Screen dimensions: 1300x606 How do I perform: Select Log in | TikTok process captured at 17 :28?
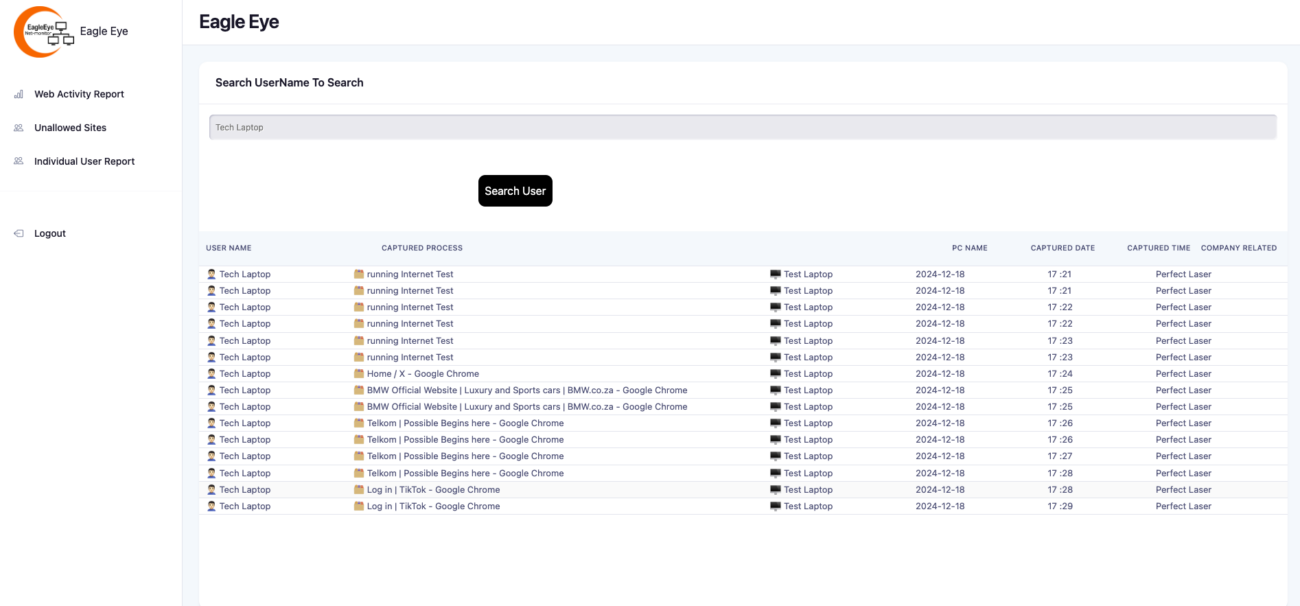point(433,490)
